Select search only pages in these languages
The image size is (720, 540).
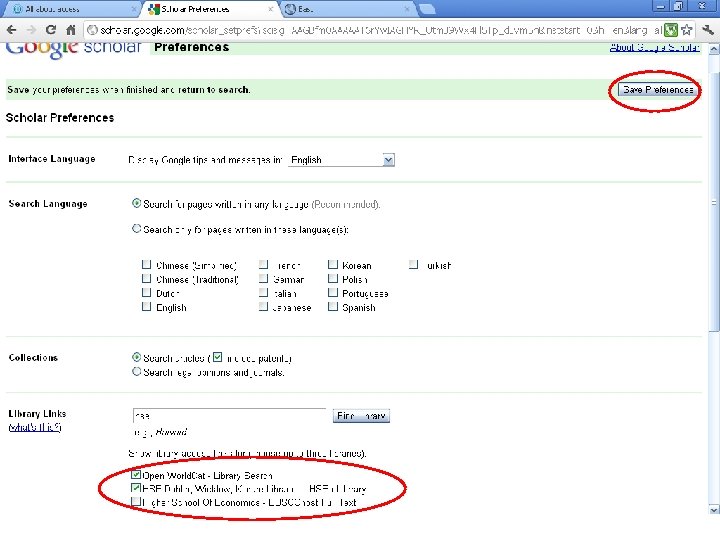coord(136,228)
